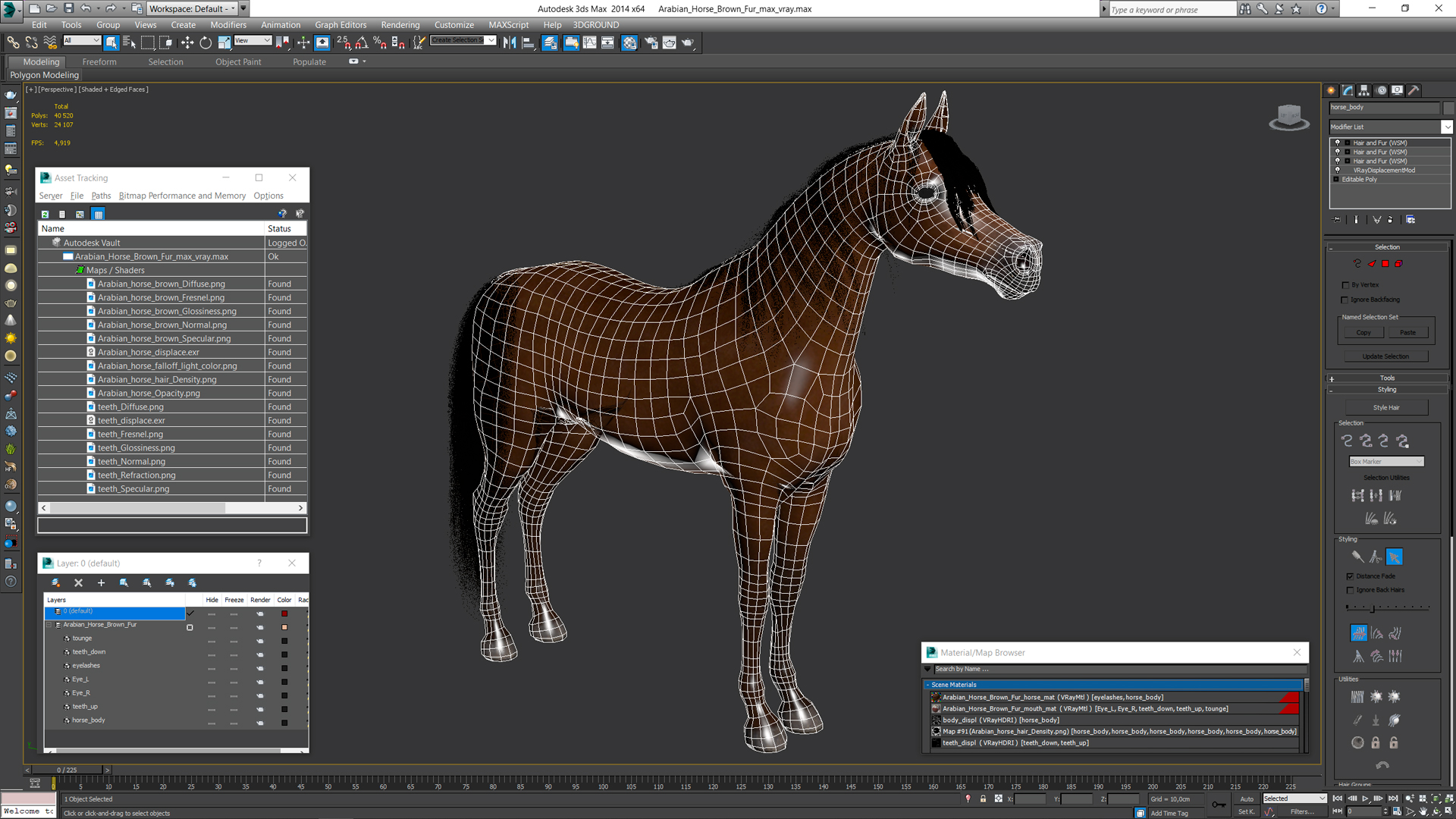1456x819 pixels.
Task: Toggle Render for horse_body layer row
Action: click(x=260, y=723)
